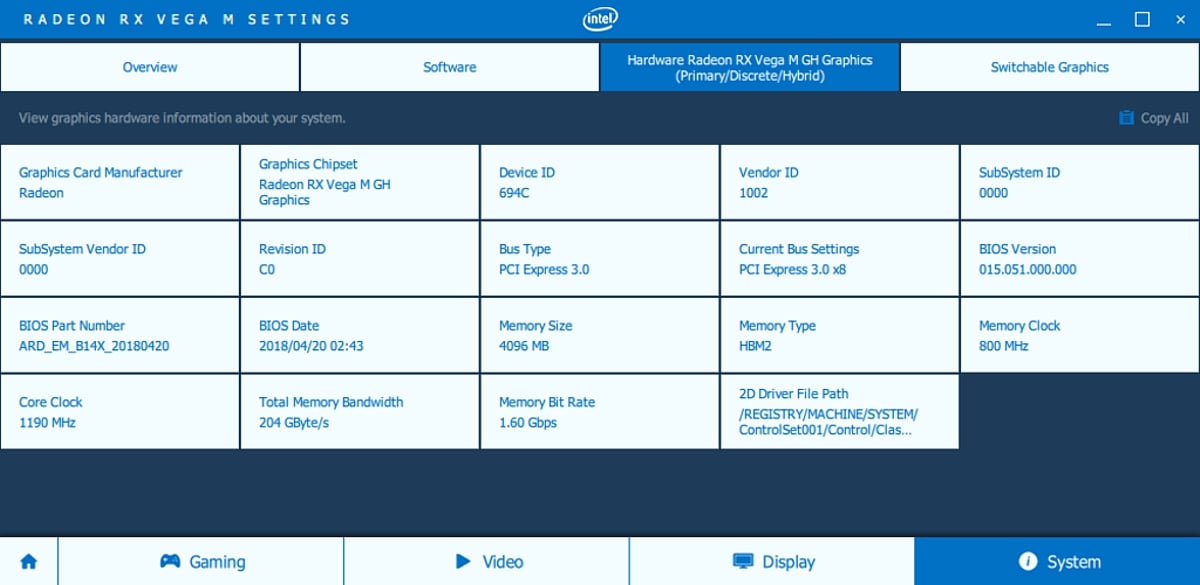
Task: Click the Total Memory Bandwidth tile
Action: (x=360, y=412)
